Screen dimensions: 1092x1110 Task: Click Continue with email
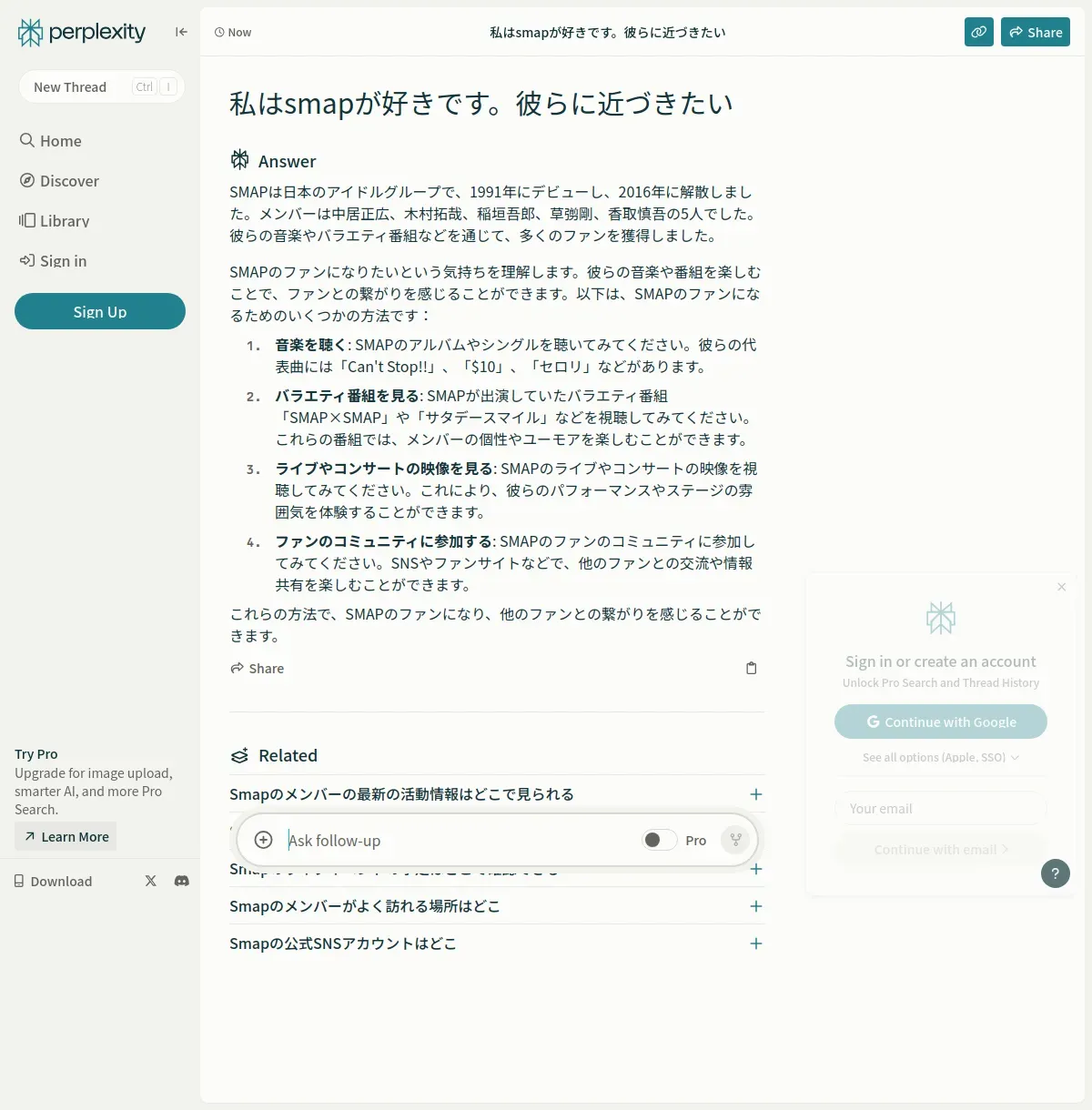tap(941, 849)
